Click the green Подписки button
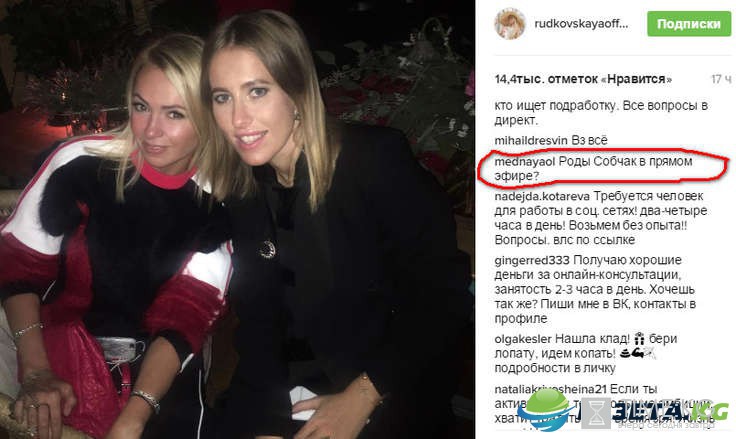This screenshot has width=736, height=439. (689, 23)
